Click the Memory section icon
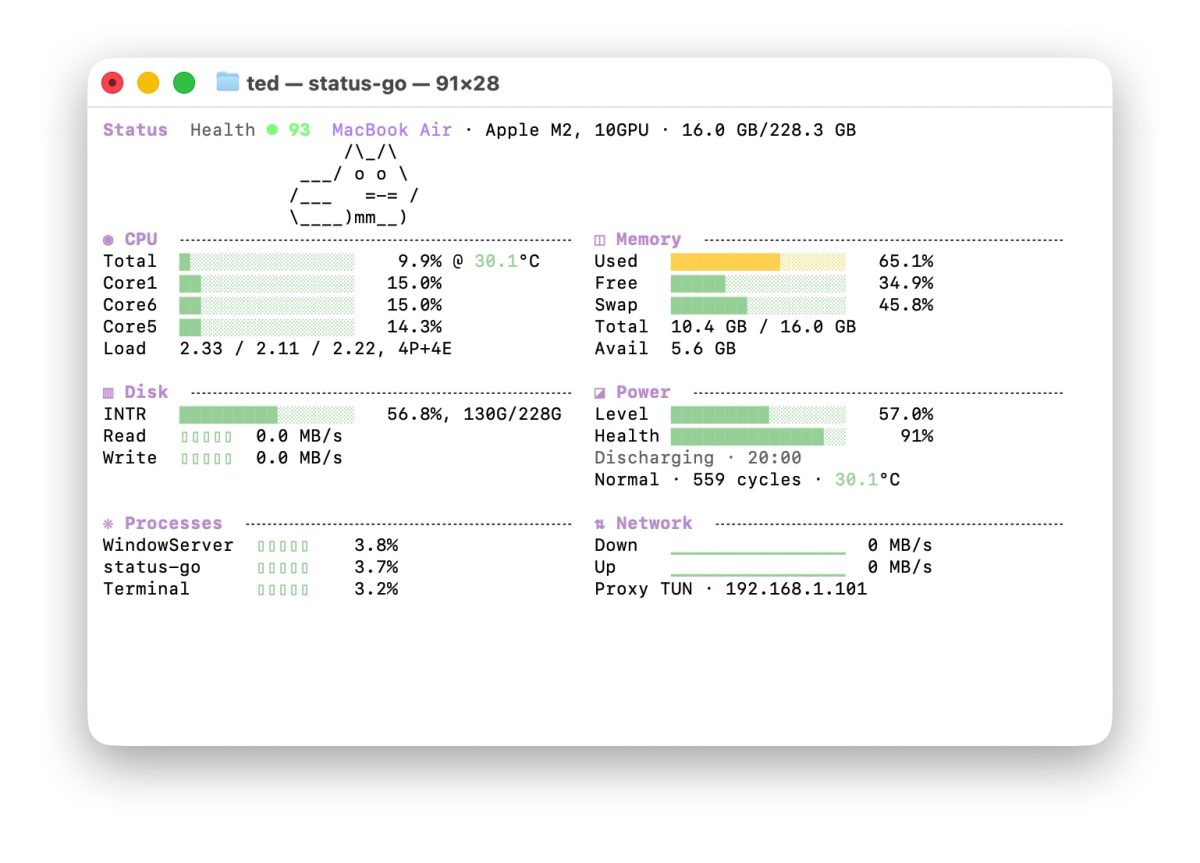Viewport: 1200px width, 863px height. tap(600, 240)
